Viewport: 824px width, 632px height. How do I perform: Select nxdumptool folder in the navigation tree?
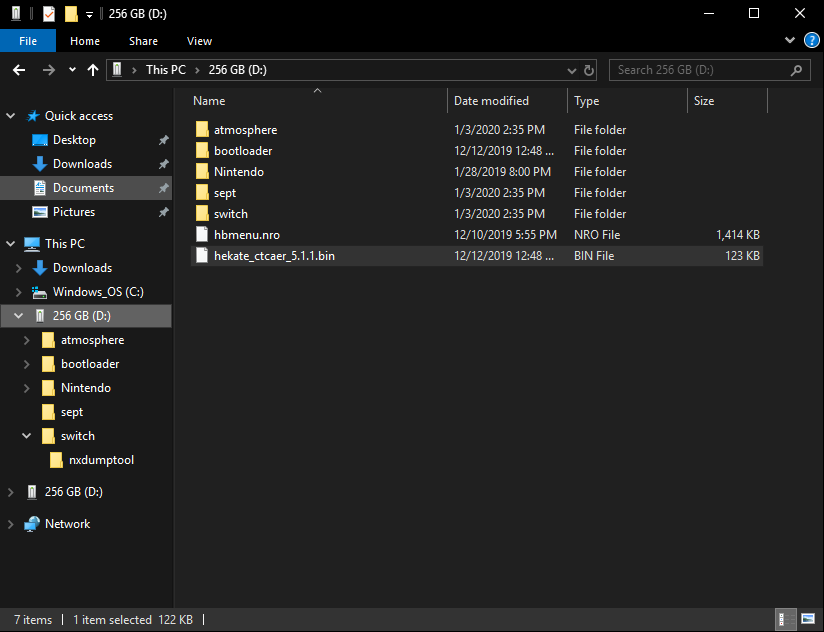coord(101,460)
